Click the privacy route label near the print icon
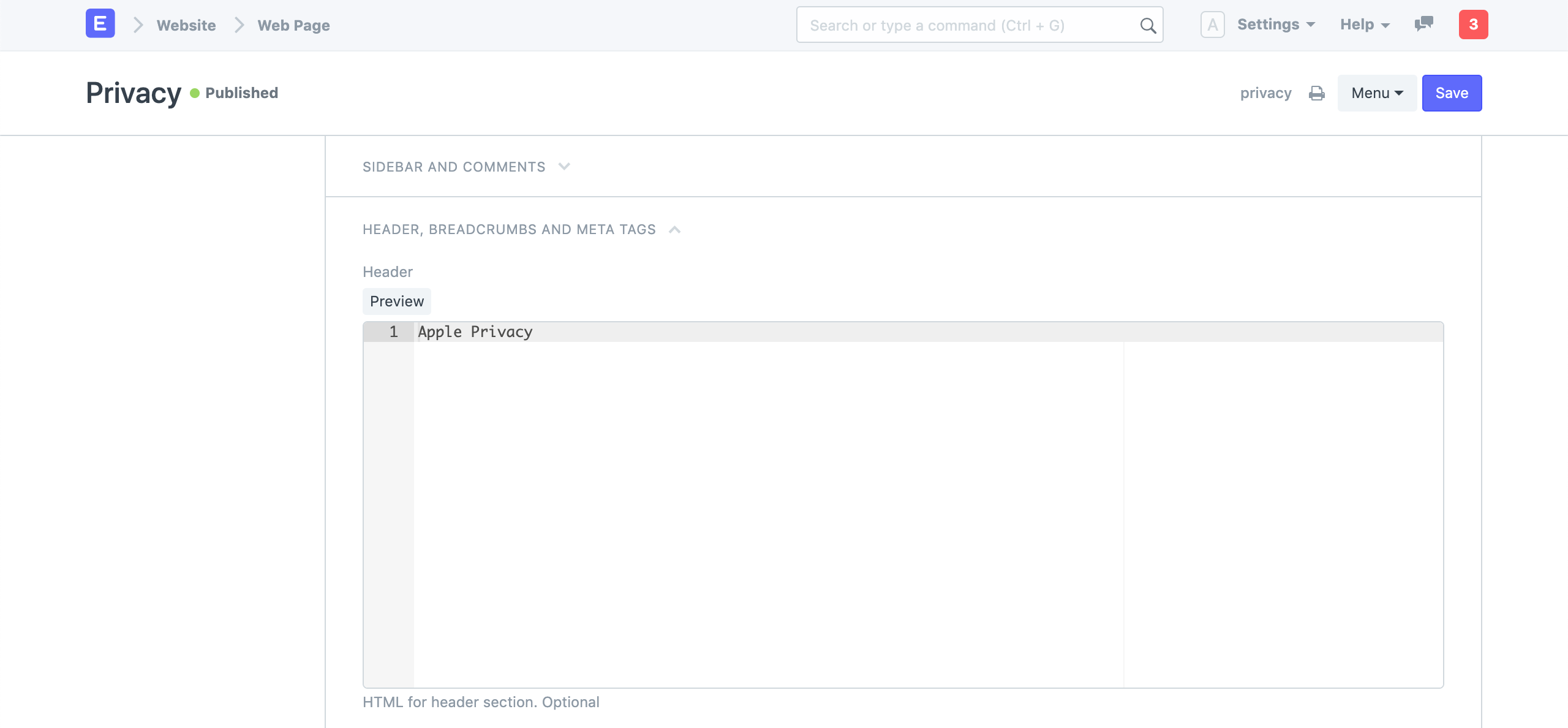 [1265, 93]
